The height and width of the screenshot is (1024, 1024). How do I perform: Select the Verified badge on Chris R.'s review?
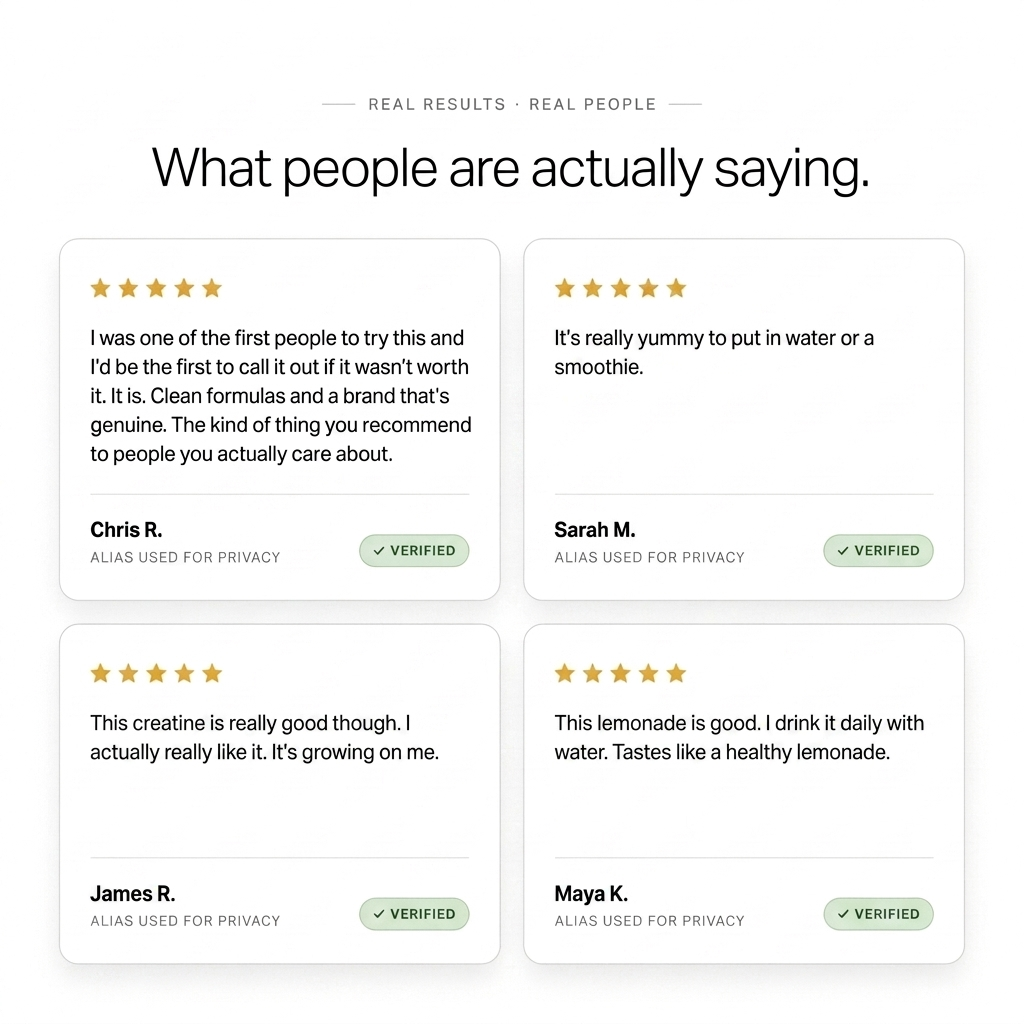pos(414,551)
